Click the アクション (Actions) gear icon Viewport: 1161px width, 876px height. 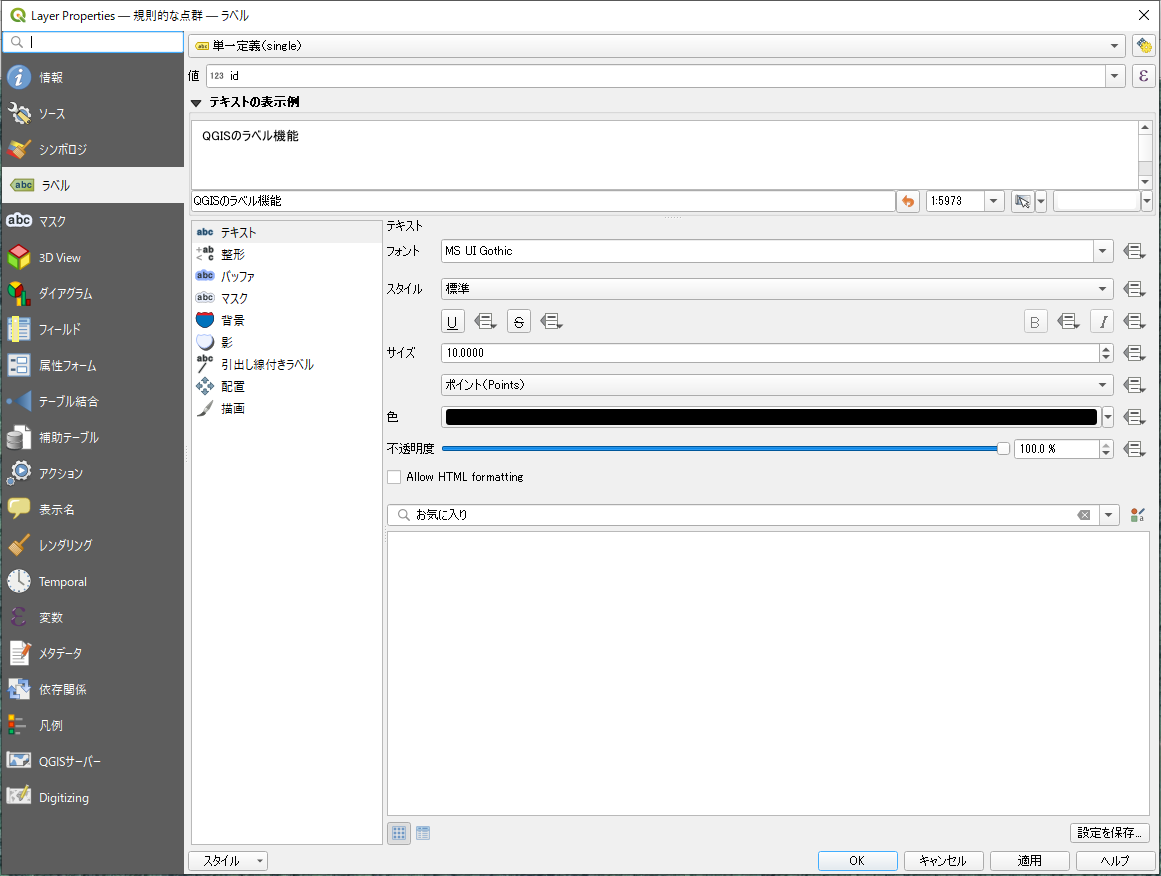(19, 472)
